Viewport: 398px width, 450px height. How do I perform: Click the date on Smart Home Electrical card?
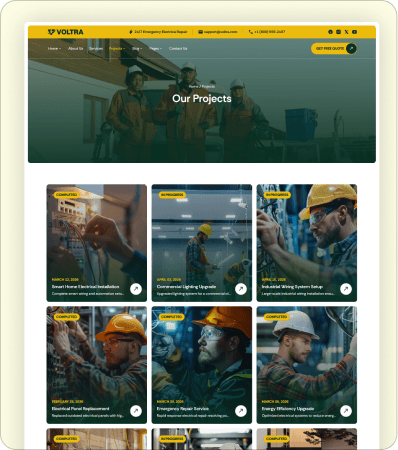point(65,280)
